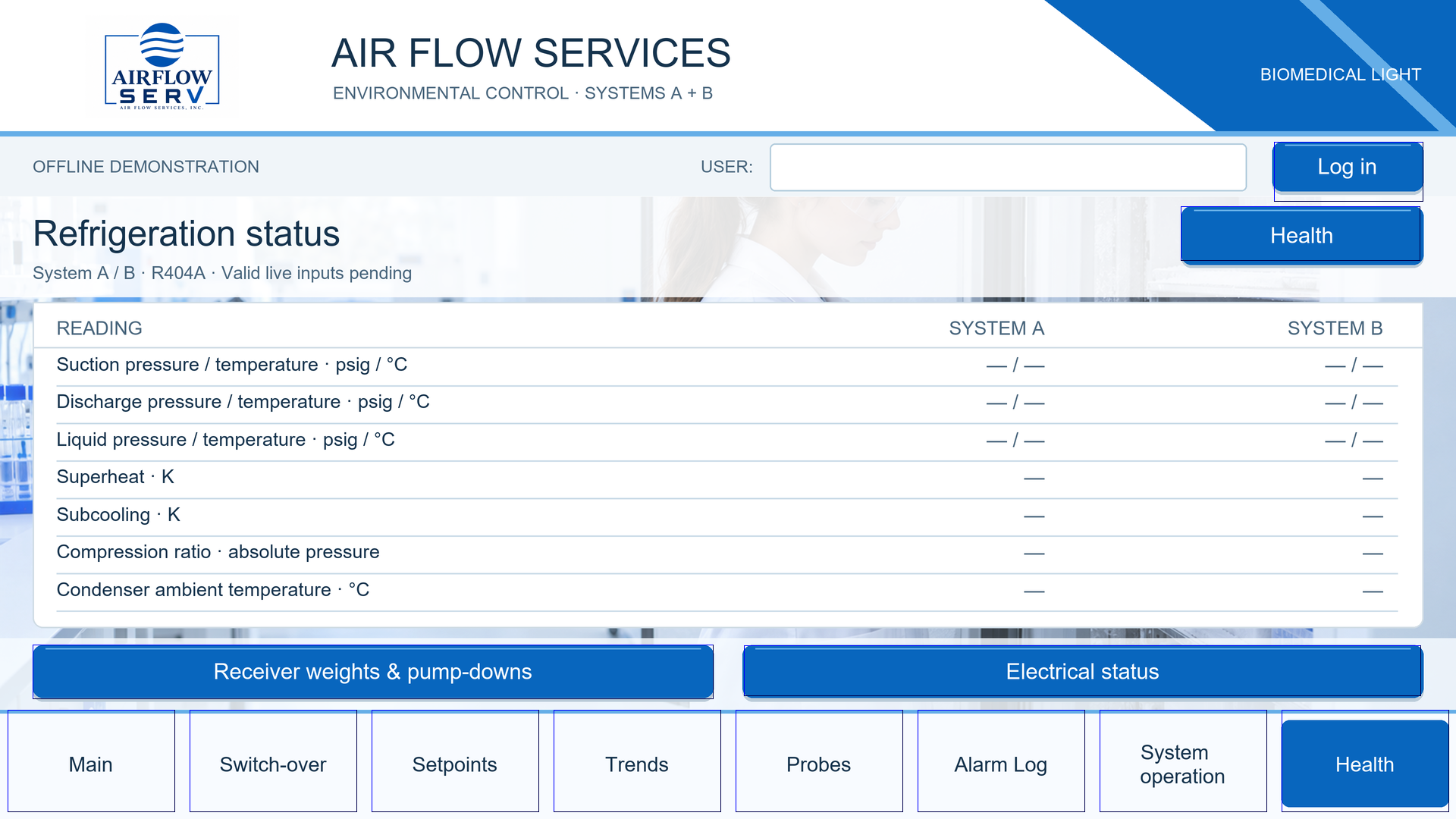Open Electrical status page
Image resolution: width=1456 pixels, height=819 pixels.
coord(1082,672)
